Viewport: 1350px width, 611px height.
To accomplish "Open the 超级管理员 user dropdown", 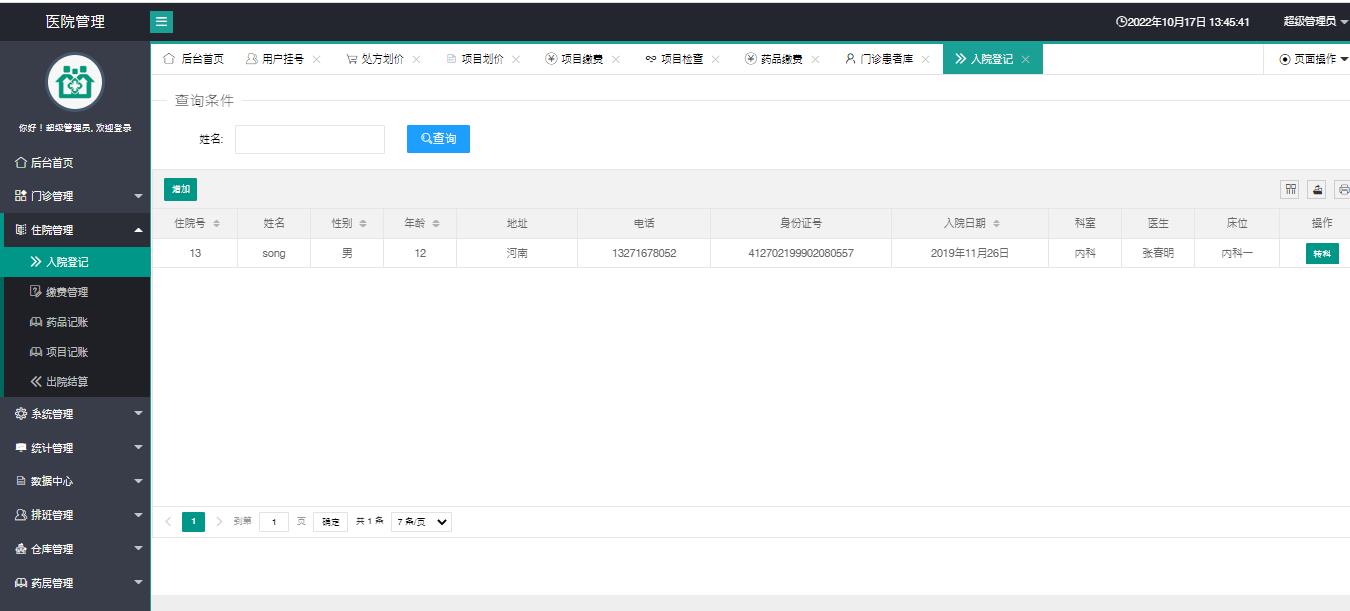I will (1314, 21).
